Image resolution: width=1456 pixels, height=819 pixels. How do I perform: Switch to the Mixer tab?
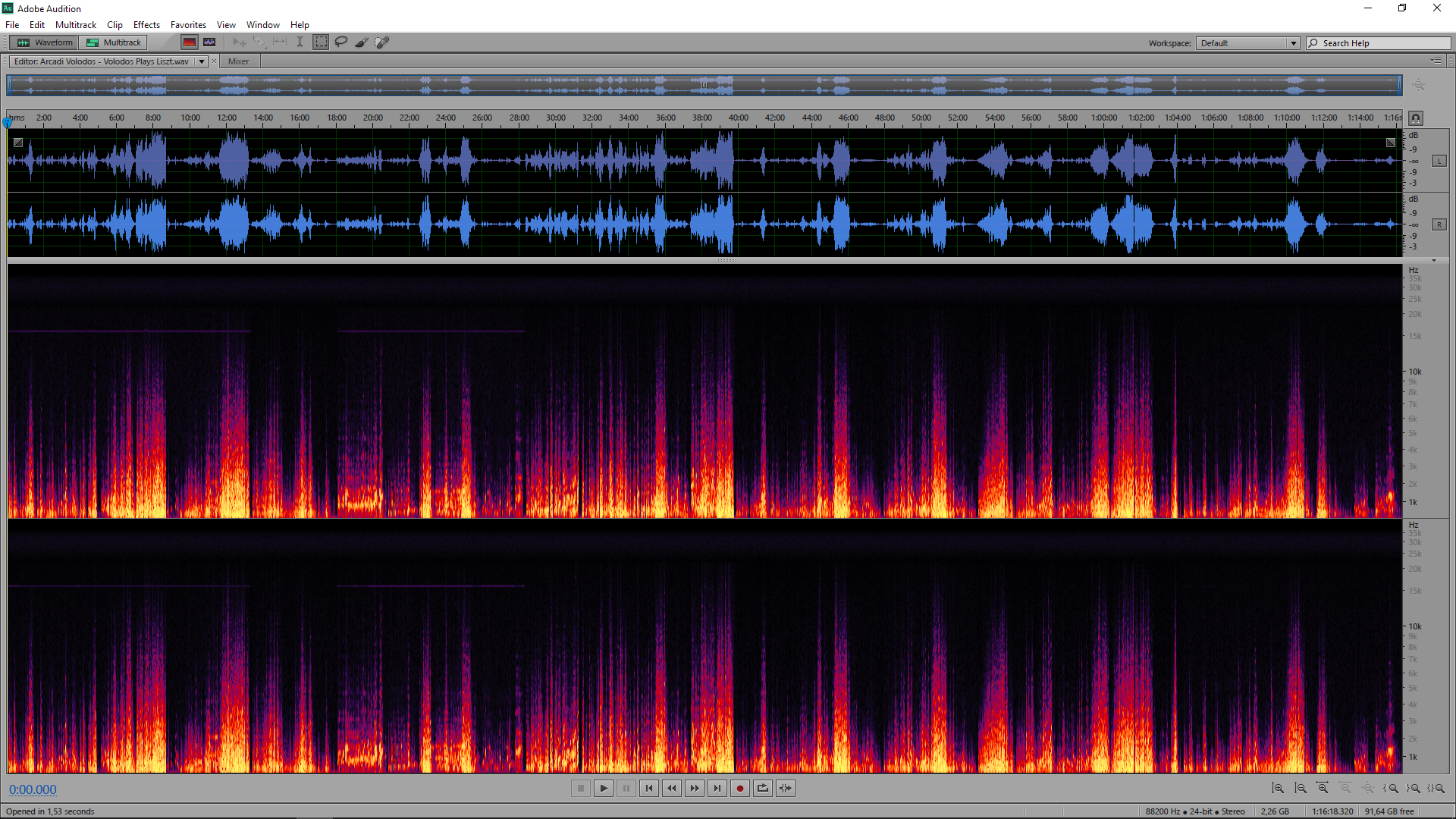pos(238,61)
